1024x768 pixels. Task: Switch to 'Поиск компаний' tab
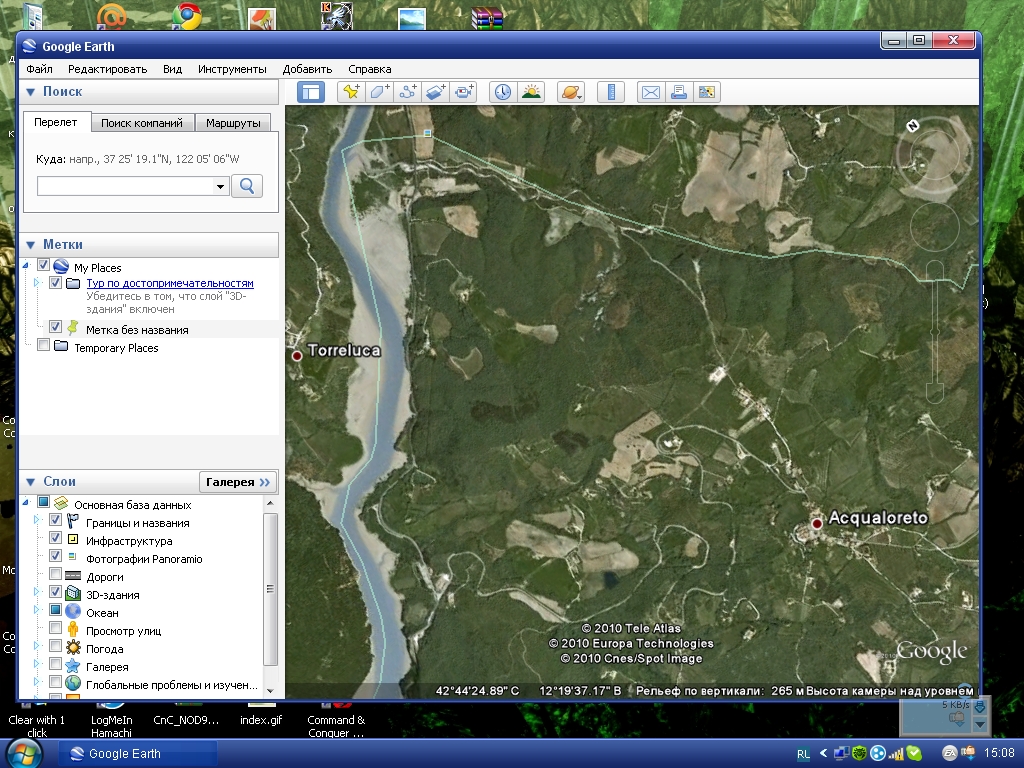click(142, 123)
